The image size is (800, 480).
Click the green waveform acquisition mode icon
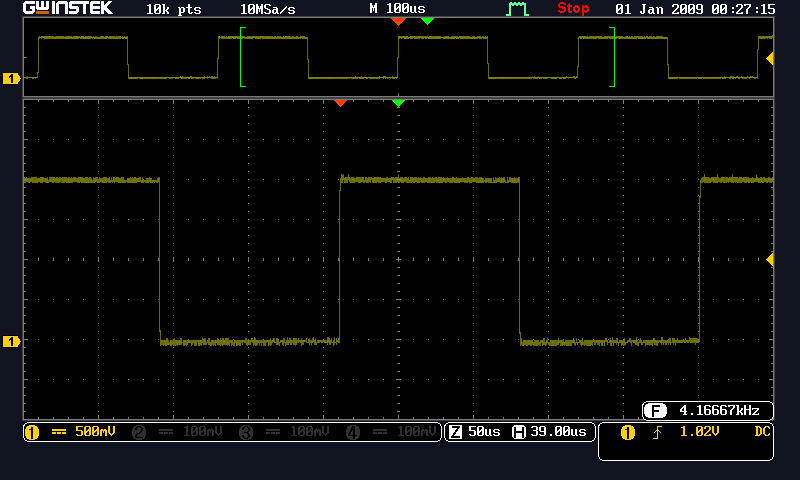[x=517, y=9]
